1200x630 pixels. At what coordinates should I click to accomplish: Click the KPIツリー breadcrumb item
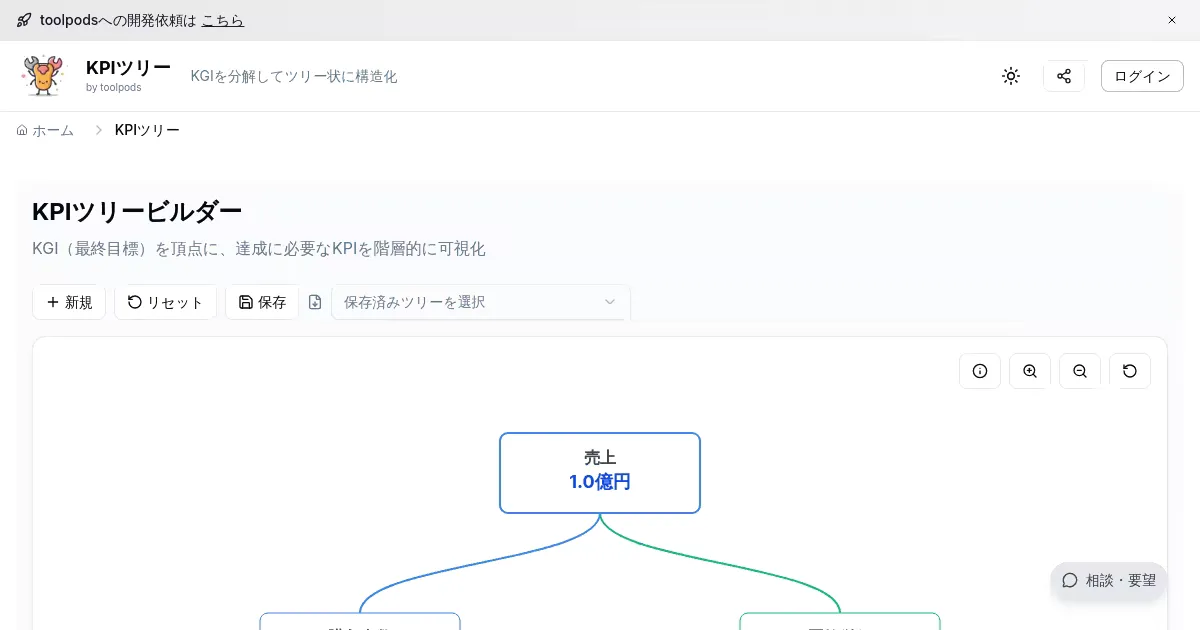coord(147,130)
